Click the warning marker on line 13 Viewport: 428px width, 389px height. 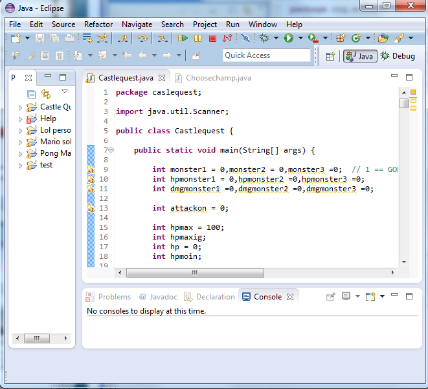tap(91, 208)
